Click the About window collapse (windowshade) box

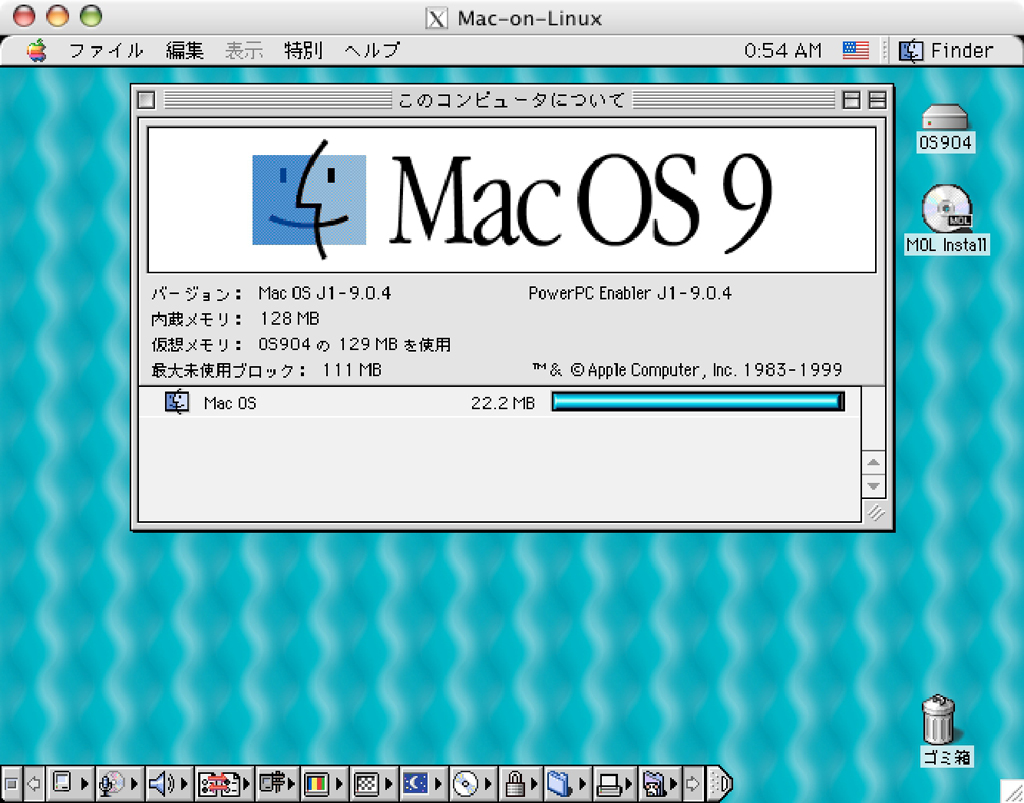pyautogui.click(x=878, y=100)
